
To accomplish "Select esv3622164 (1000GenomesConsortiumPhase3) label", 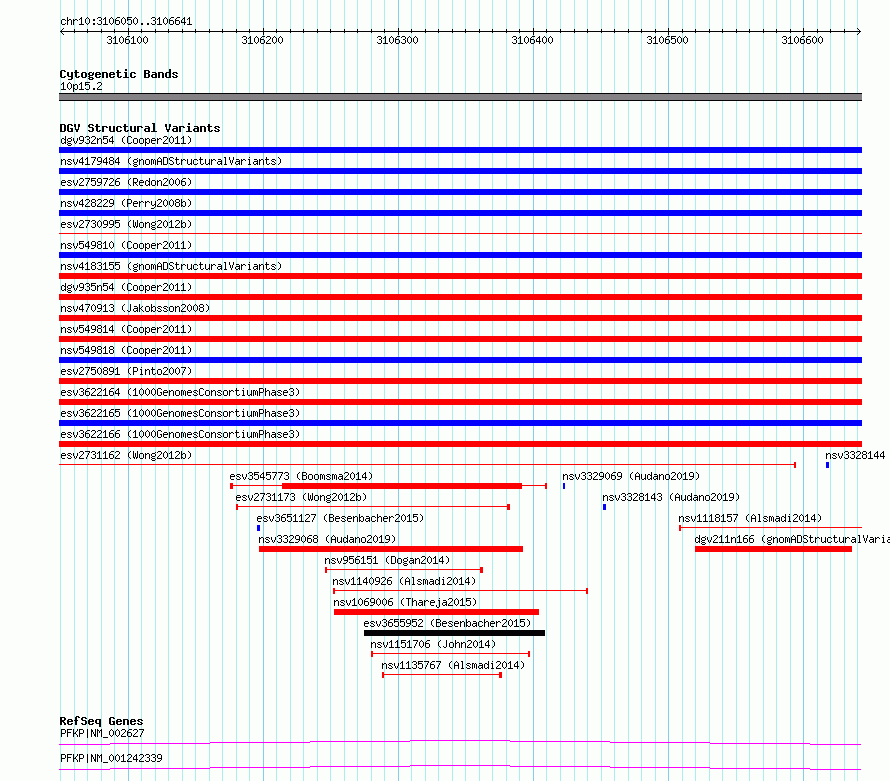I will (180, 392).
